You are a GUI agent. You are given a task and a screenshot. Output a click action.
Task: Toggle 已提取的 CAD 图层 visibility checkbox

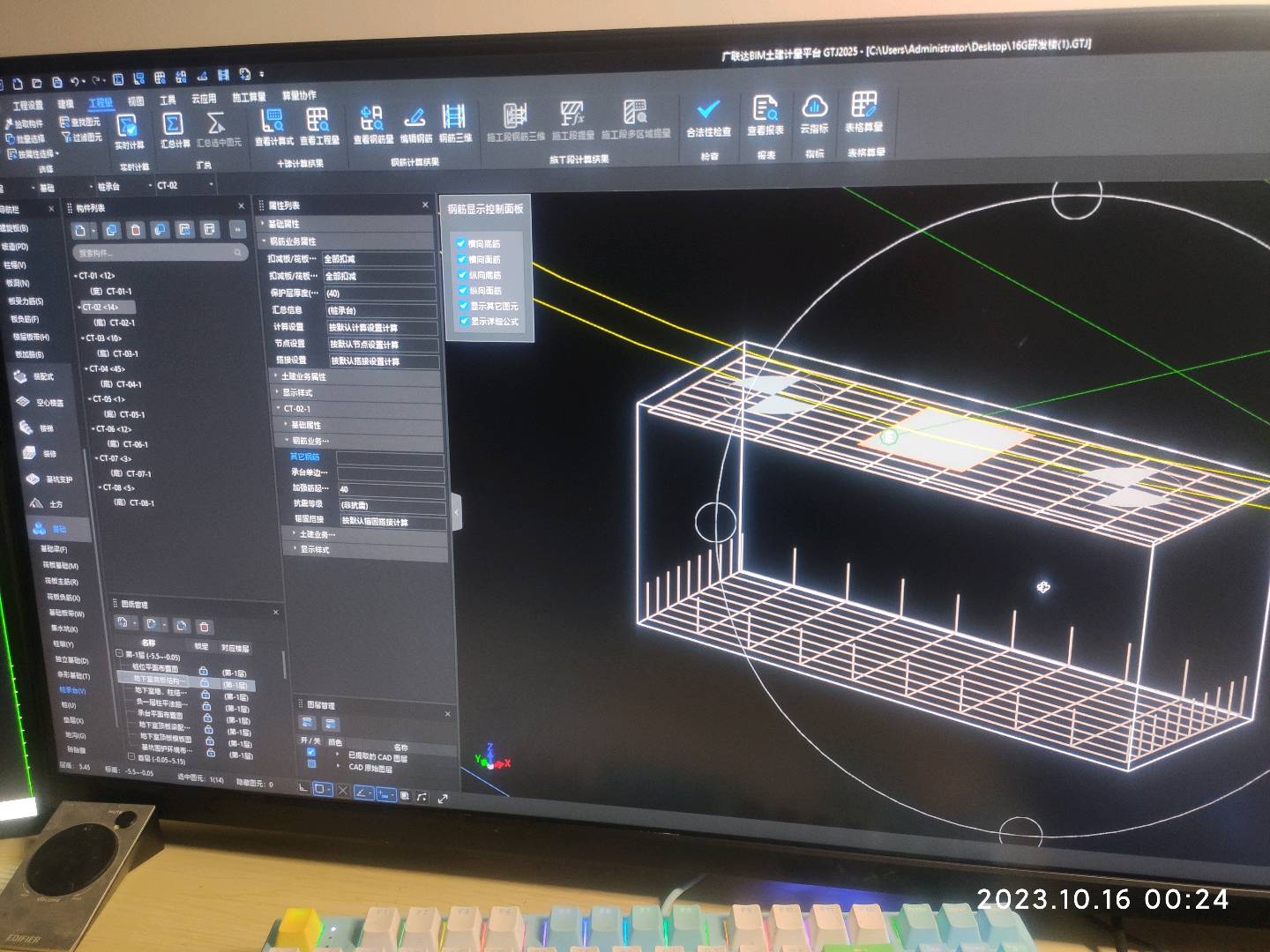tap(311, 754)
